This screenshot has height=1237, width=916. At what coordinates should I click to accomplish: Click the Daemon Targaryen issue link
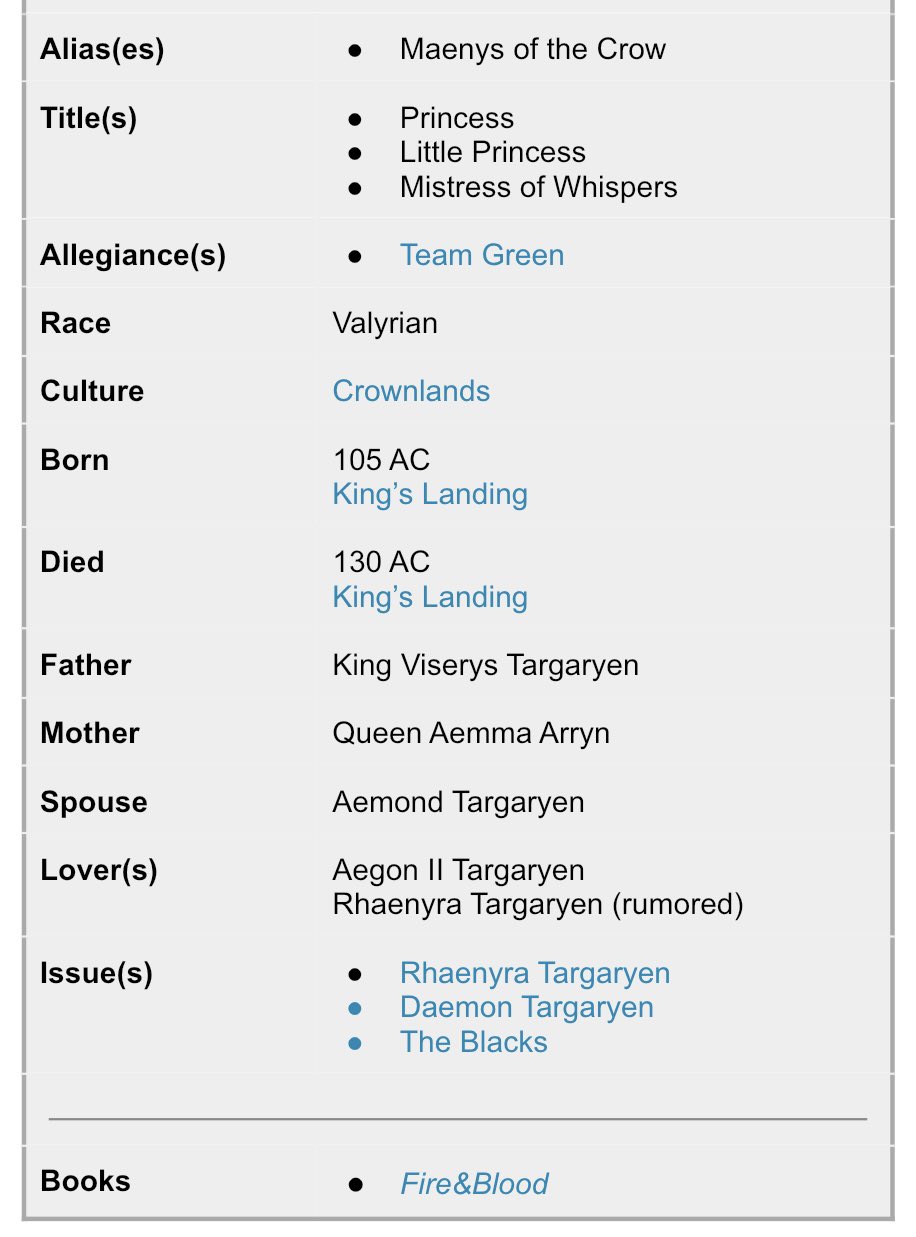[526, 1007]
